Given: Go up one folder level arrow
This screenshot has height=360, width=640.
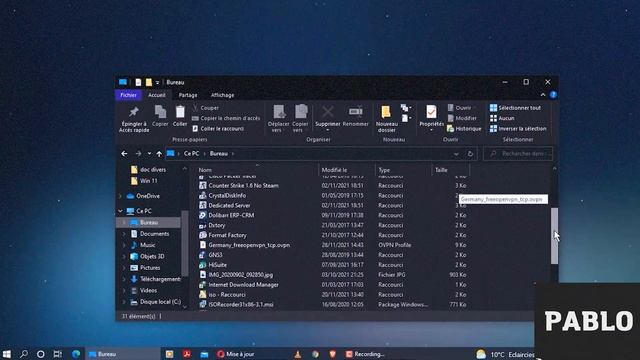Looking at the screenshot, I should tap(159, 154).
